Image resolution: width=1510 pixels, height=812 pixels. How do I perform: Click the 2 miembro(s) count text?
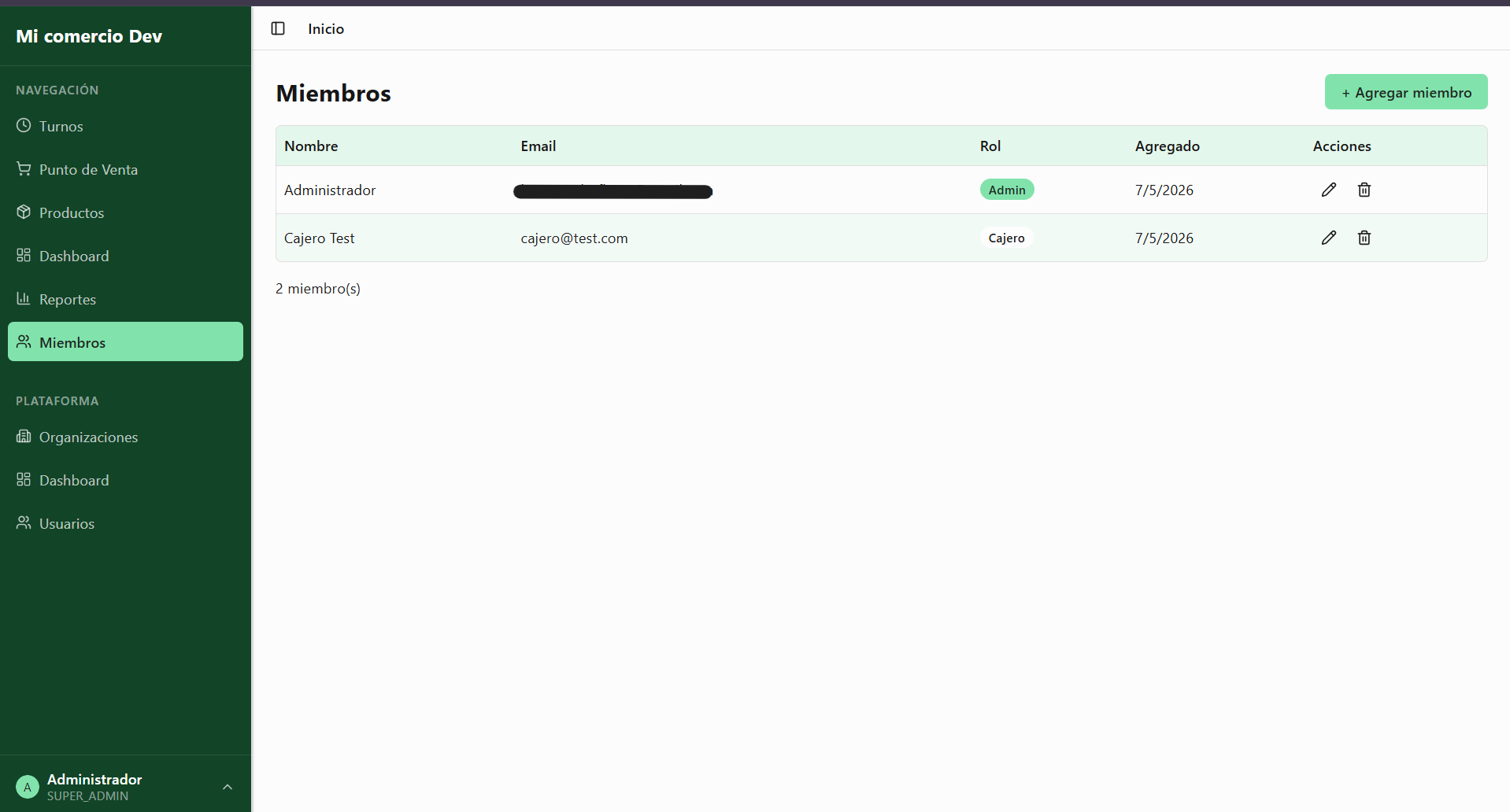point(318,289)
